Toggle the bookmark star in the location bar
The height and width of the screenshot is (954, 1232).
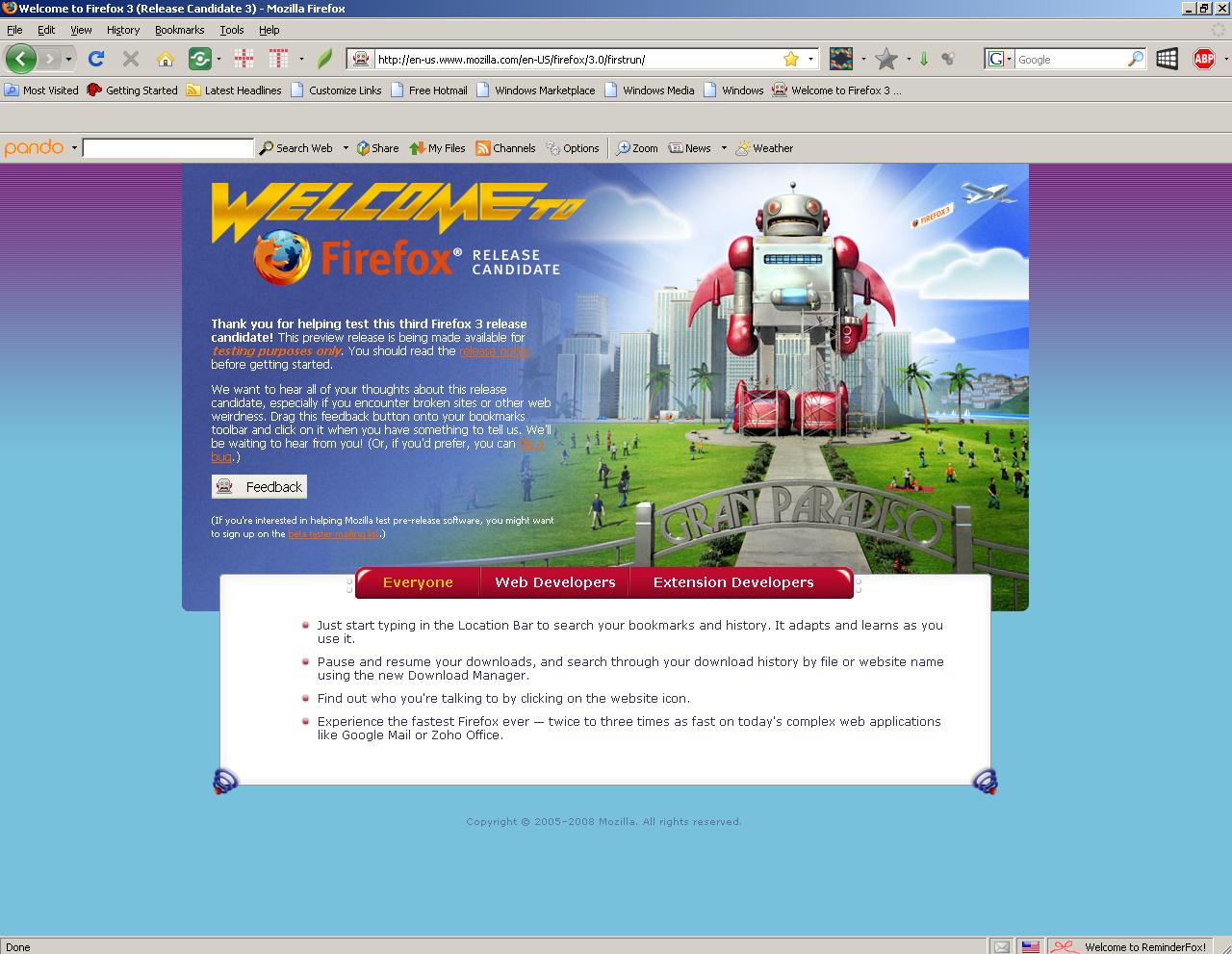coord(791,59)
